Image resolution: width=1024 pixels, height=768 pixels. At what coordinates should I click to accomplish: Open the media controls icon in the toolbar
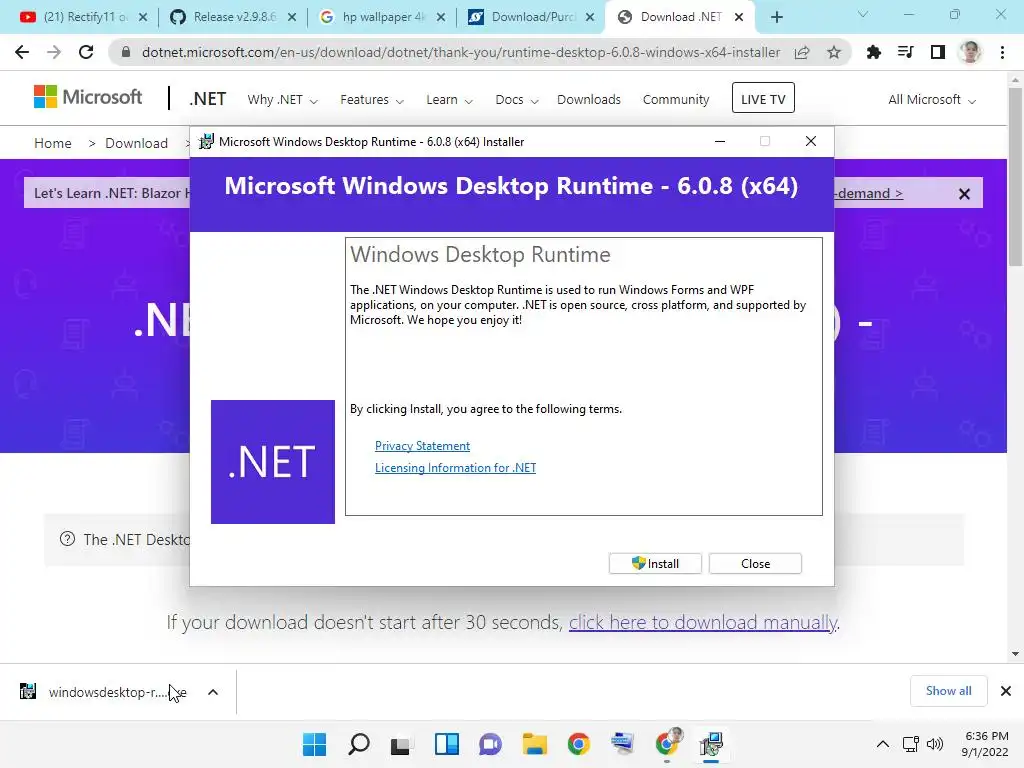click(x=905, y=52)
